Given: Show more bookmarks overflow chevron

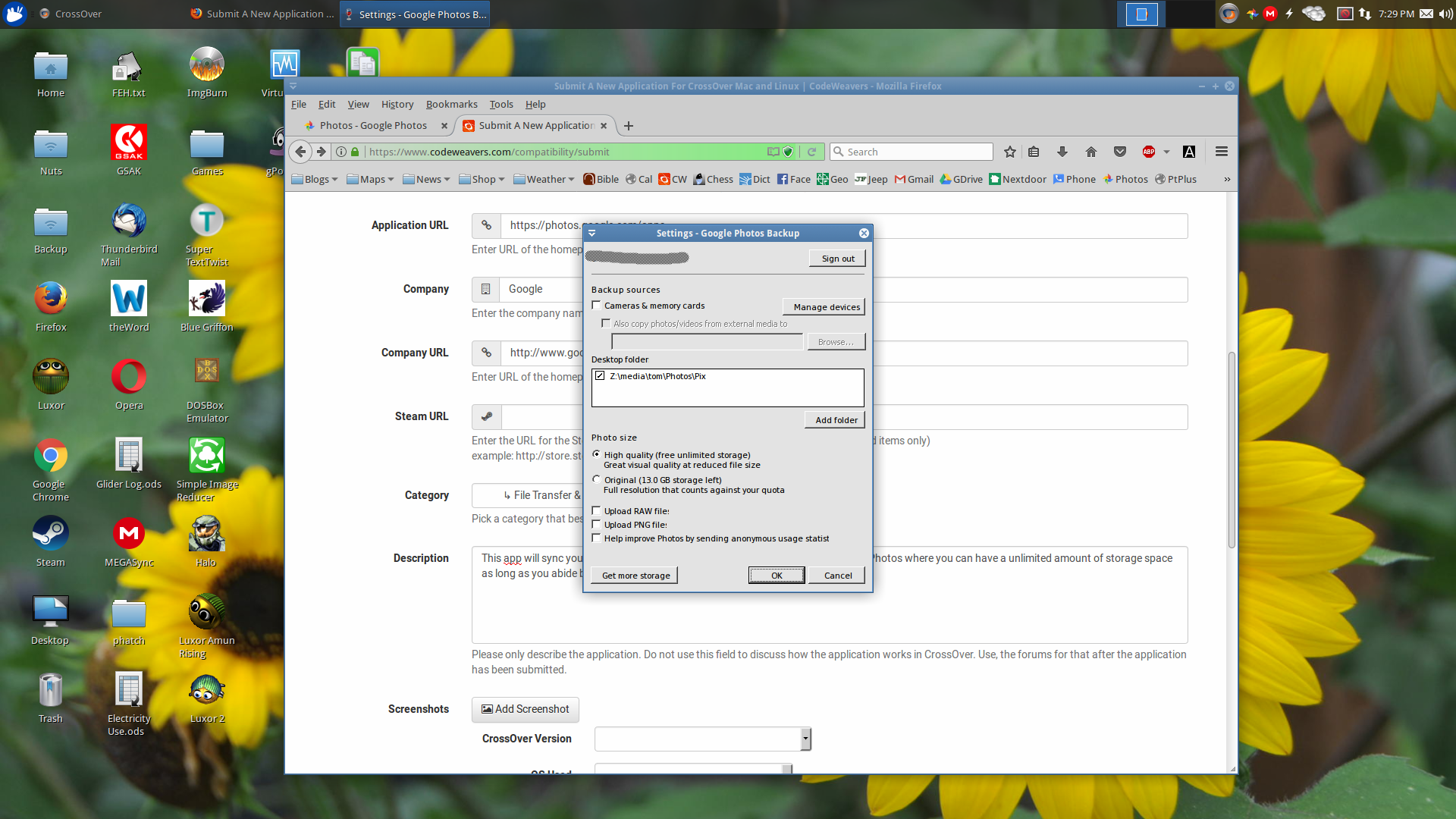Looking at the screenshot, I should tap(1227, 179).
